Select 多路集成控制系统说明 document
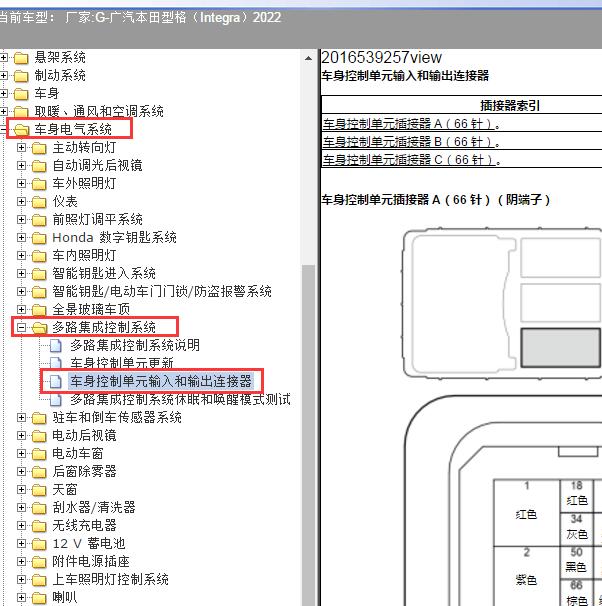Viewport: 602px width, 606px height. click(135, 345)
